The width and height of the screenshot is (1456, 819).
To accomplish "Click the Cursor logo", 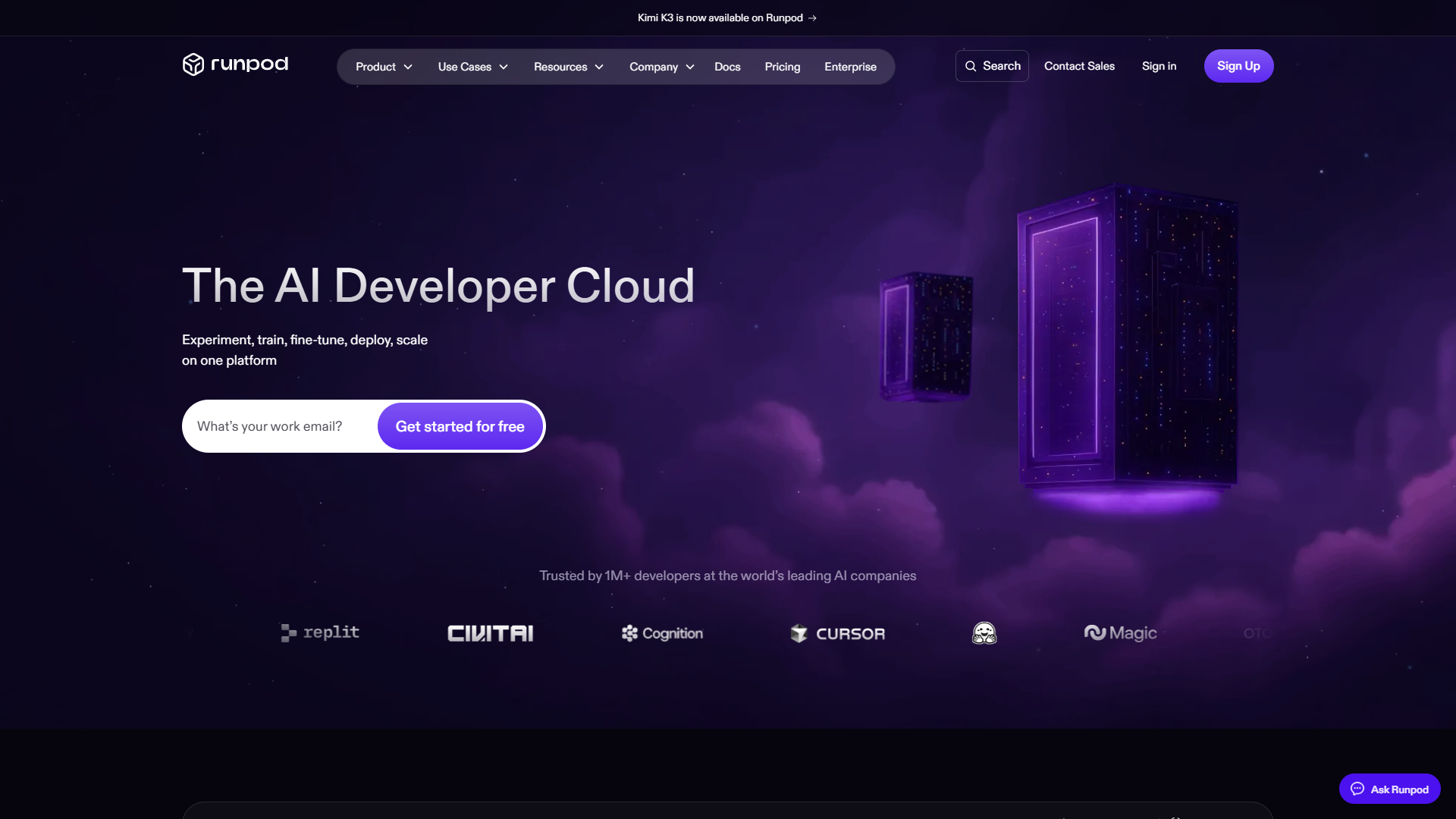I will point(837,633).
